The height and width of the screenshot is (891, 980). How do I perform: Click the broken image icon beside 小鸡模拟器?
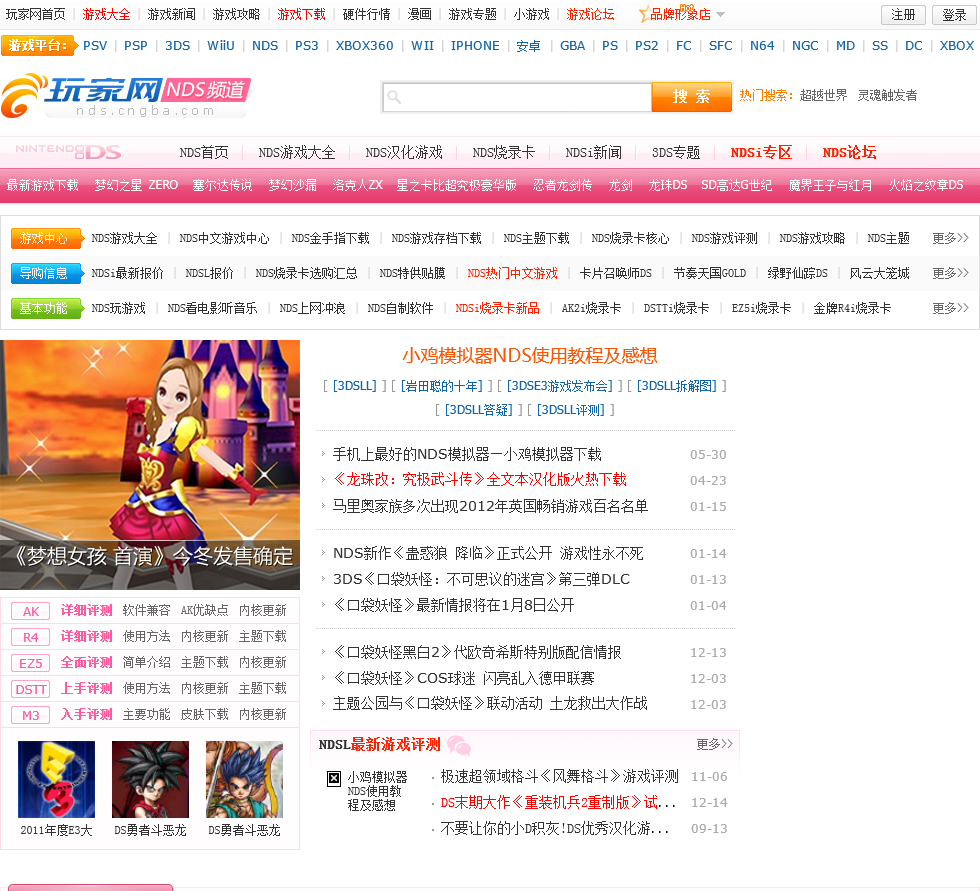point(334,779)
